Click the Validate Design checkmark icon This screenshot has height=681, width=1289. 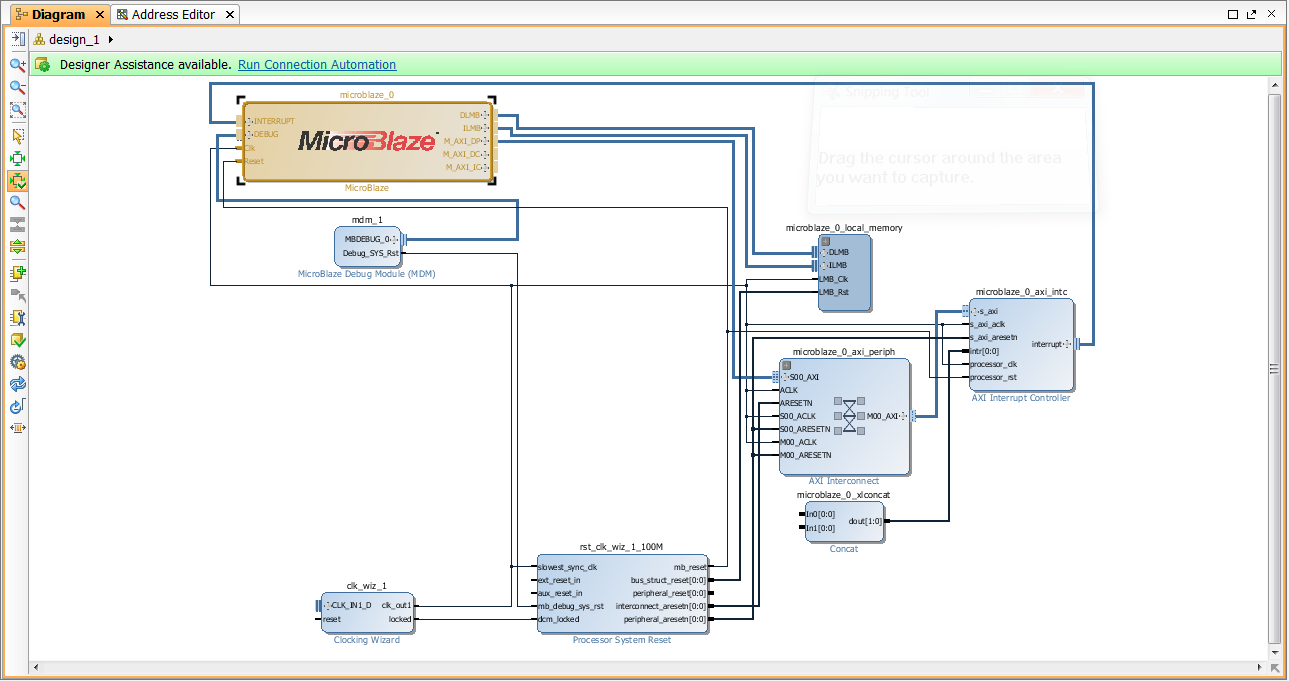click(17, 340)
